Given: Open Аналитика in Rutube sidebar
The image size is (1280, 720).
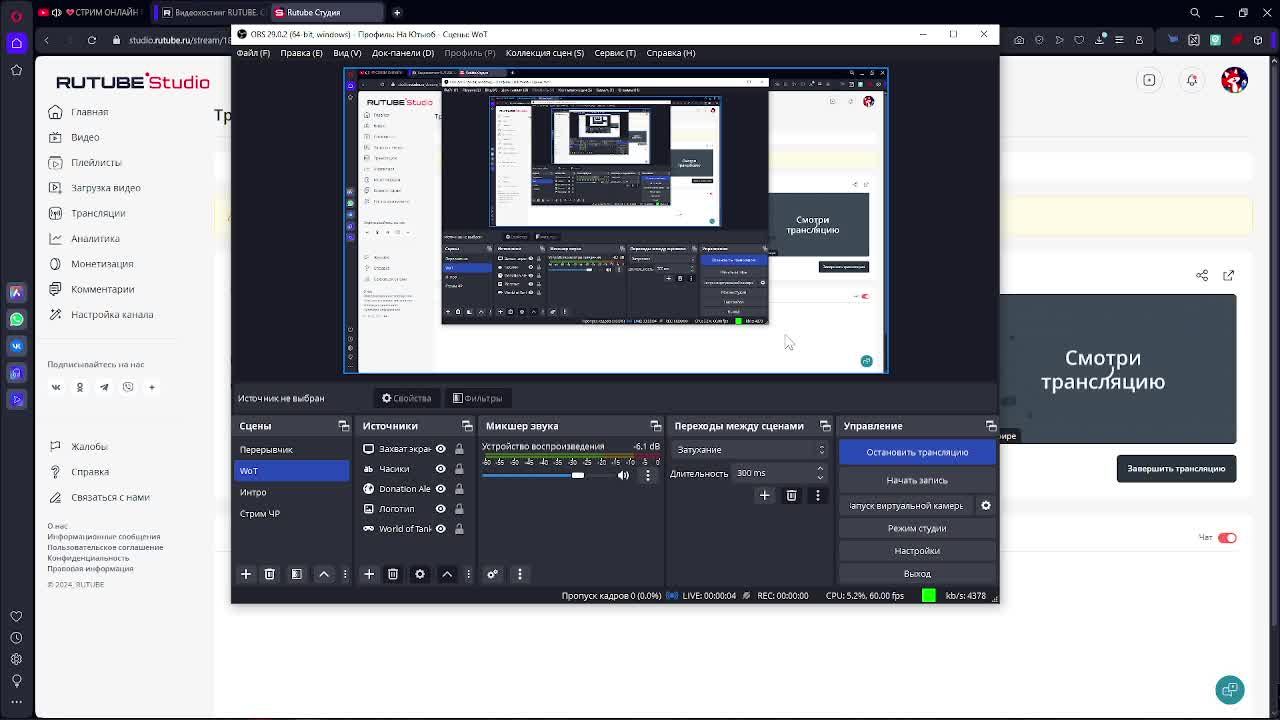Looking at the screenshot, I should 95,239.
